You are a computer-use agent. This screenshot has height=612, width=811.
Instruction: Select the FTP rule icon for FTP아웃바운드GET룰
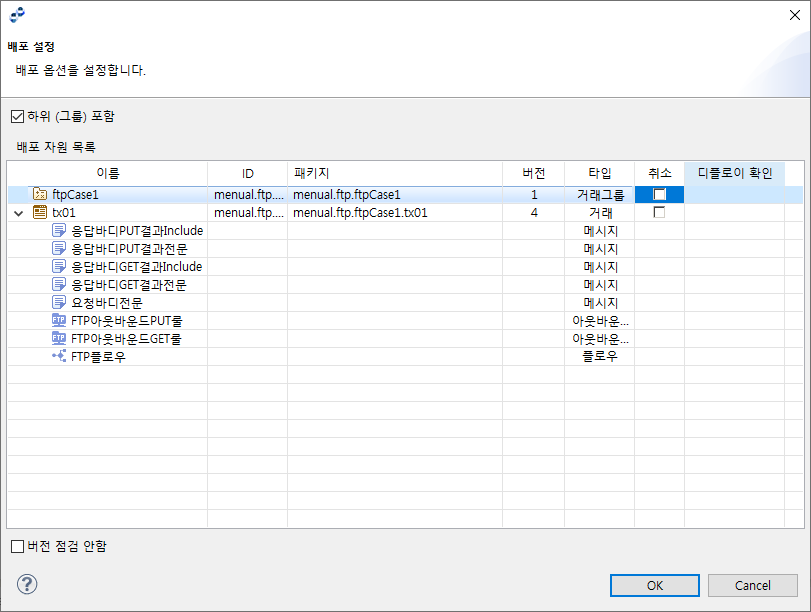click(x=58, y=338)
